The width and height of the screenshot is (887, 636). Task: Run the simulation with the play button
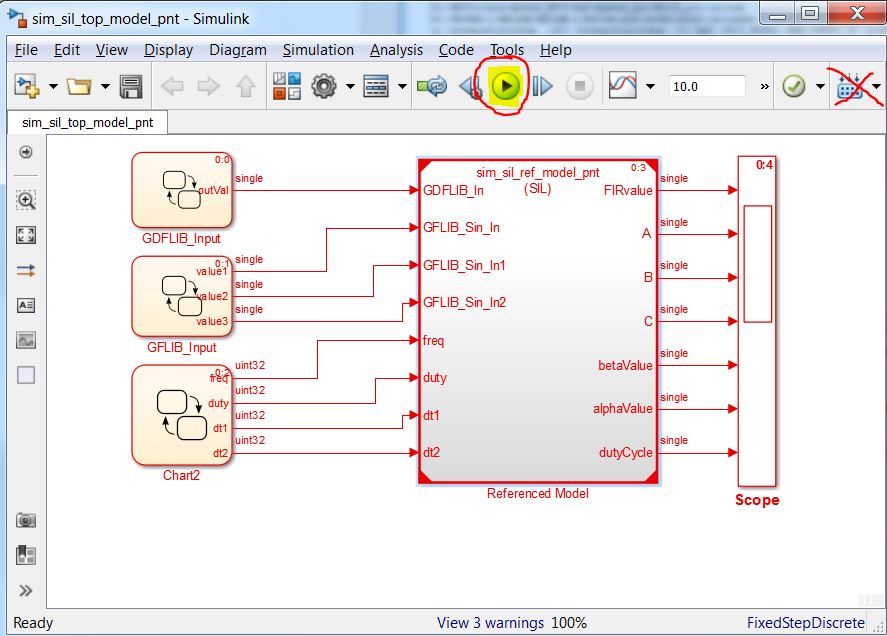click(505, 86)
